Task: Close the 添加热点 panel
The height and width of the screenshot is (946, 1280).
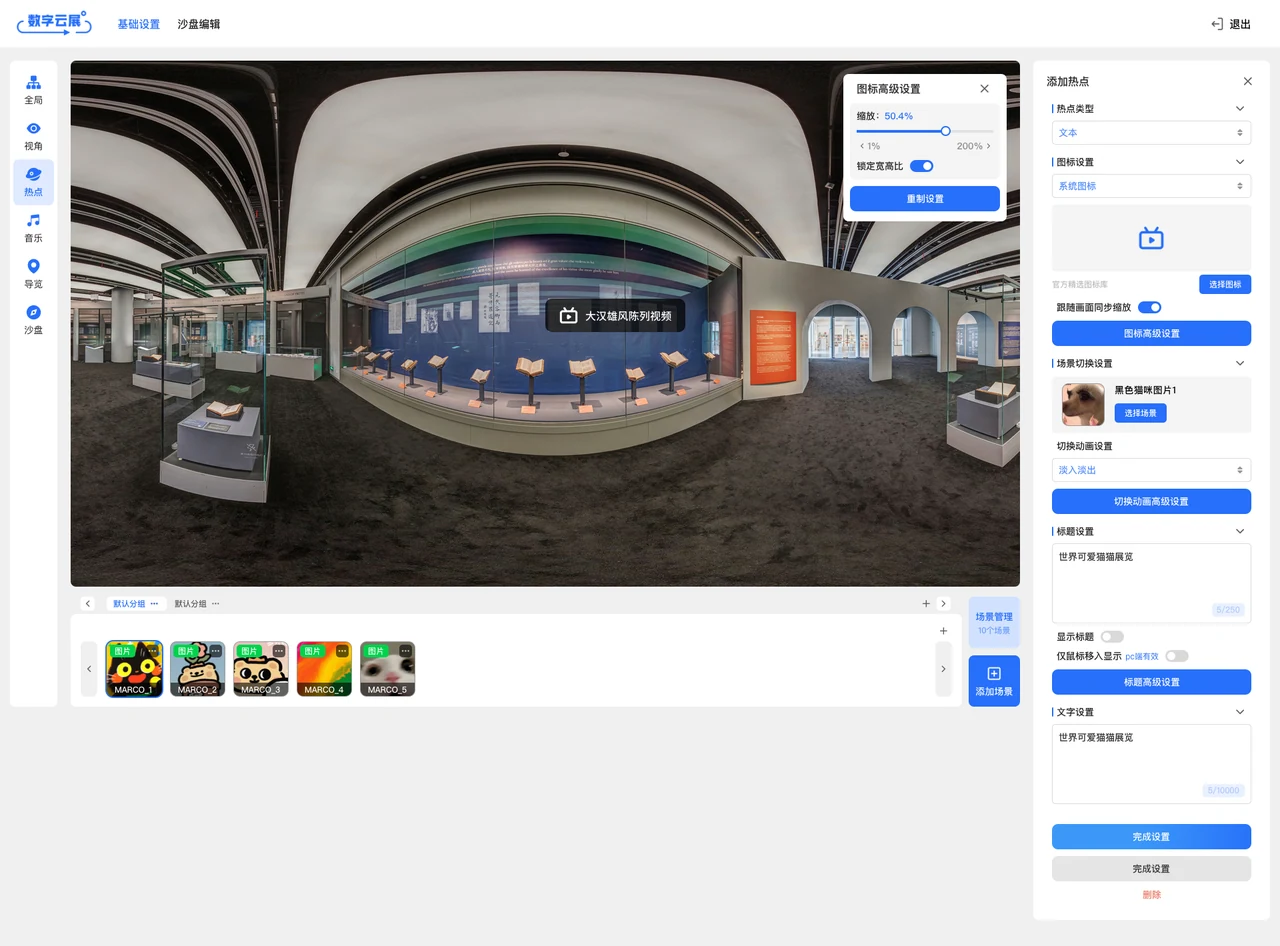Action: (1247, 81)
